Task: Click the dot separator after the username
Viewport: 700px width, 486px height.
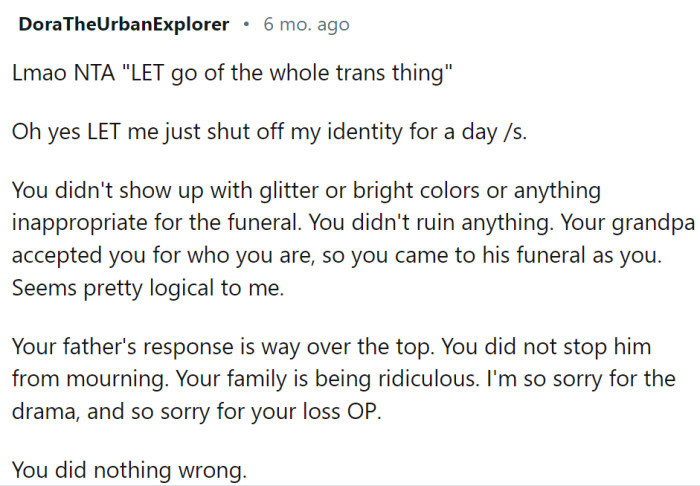Action: click(x=246, y=24)
